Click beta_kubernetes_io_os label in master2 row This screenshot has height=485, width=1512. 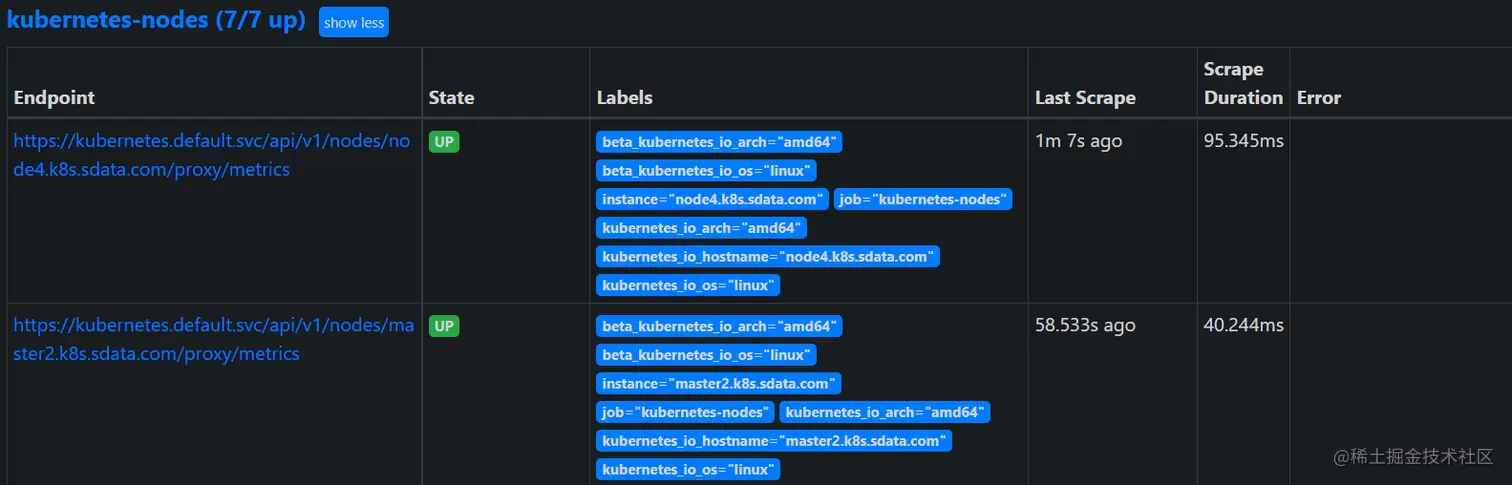click(x=707, y=355)
